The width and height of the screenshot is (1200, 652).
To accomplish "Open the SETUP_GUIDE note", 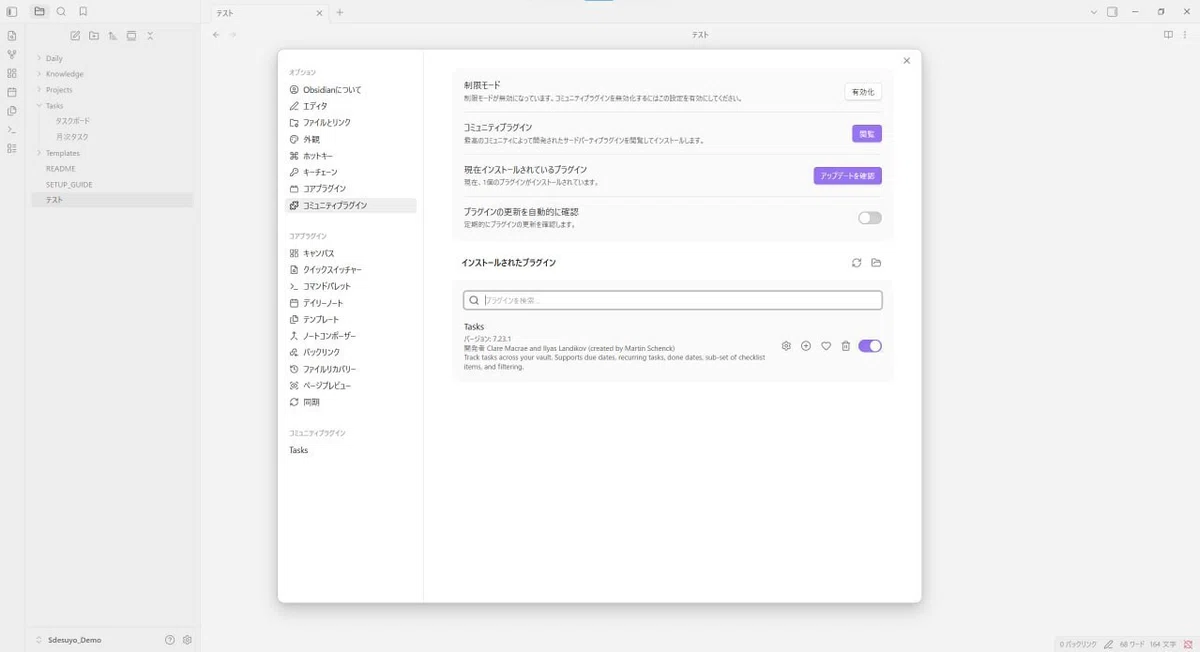I will tap(69, 185).
